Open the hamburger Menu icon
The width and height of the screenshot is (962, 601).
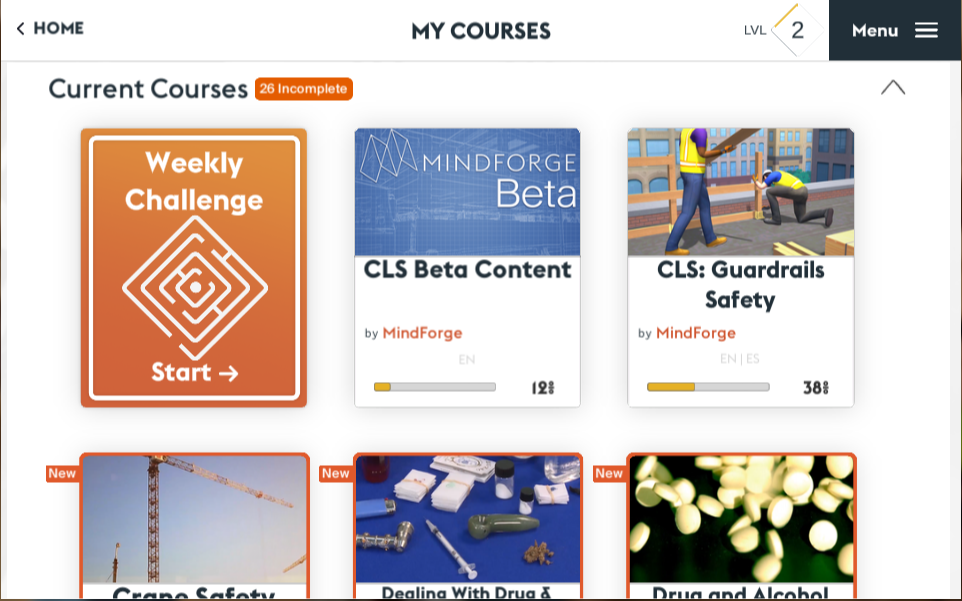926,30
